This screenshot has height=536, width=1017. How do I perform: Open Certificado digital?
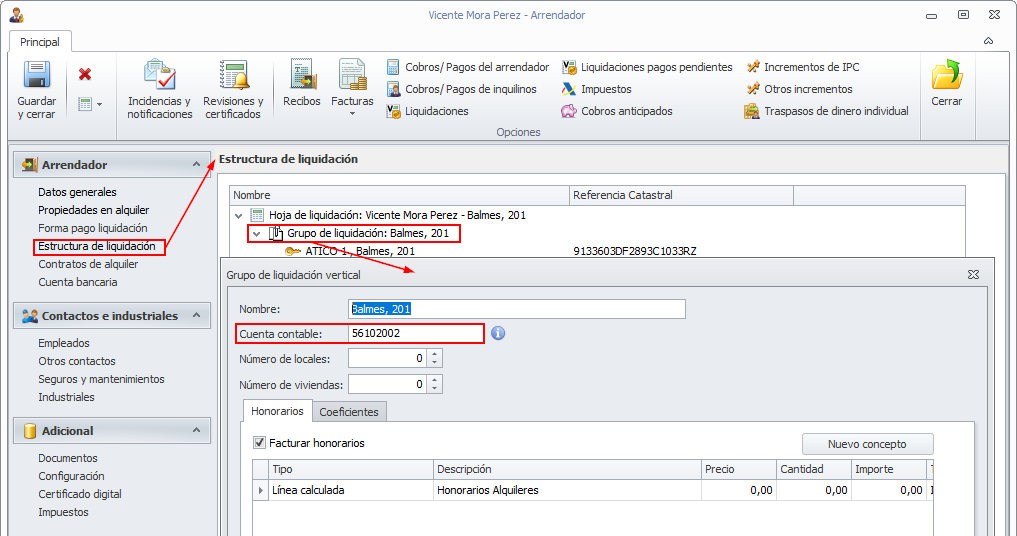(x=80, y=494)
